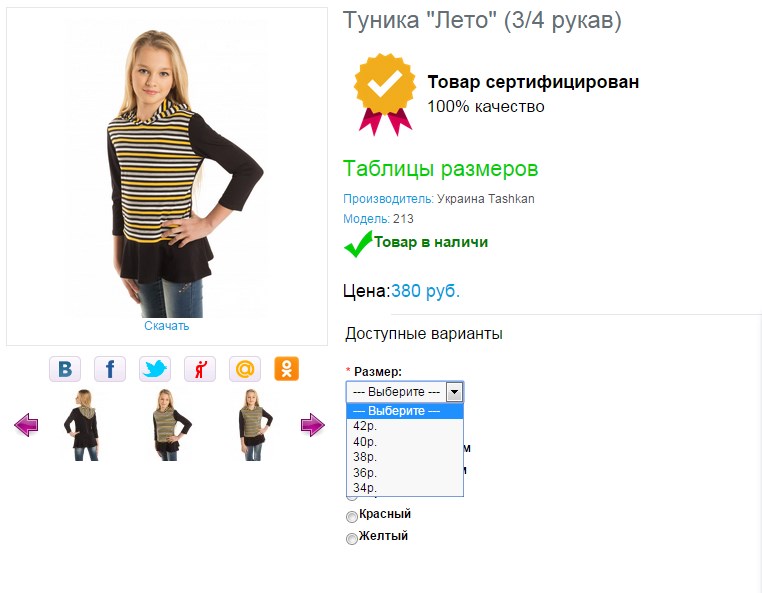The width and height of the screenshot is (762, 593).
Task: Click the size dropdown arrow button
Action: pyautogui.click(x=454, y=392)
